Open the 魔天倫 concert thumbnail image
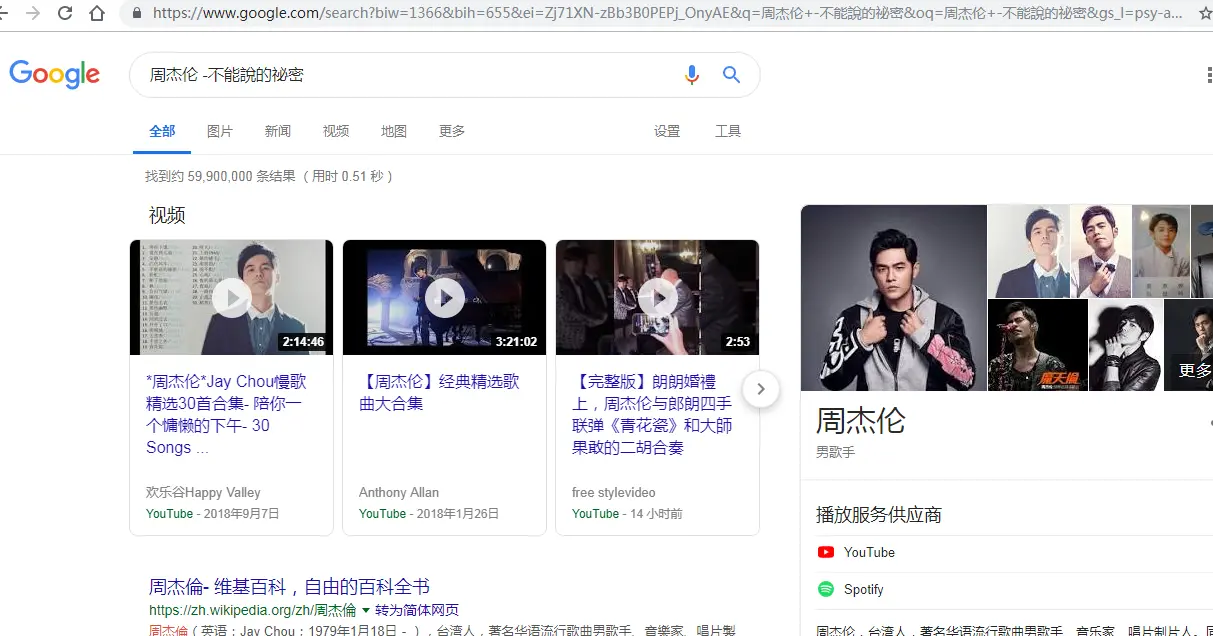Screen dimensions: 1213x636 click(1037, 345)
